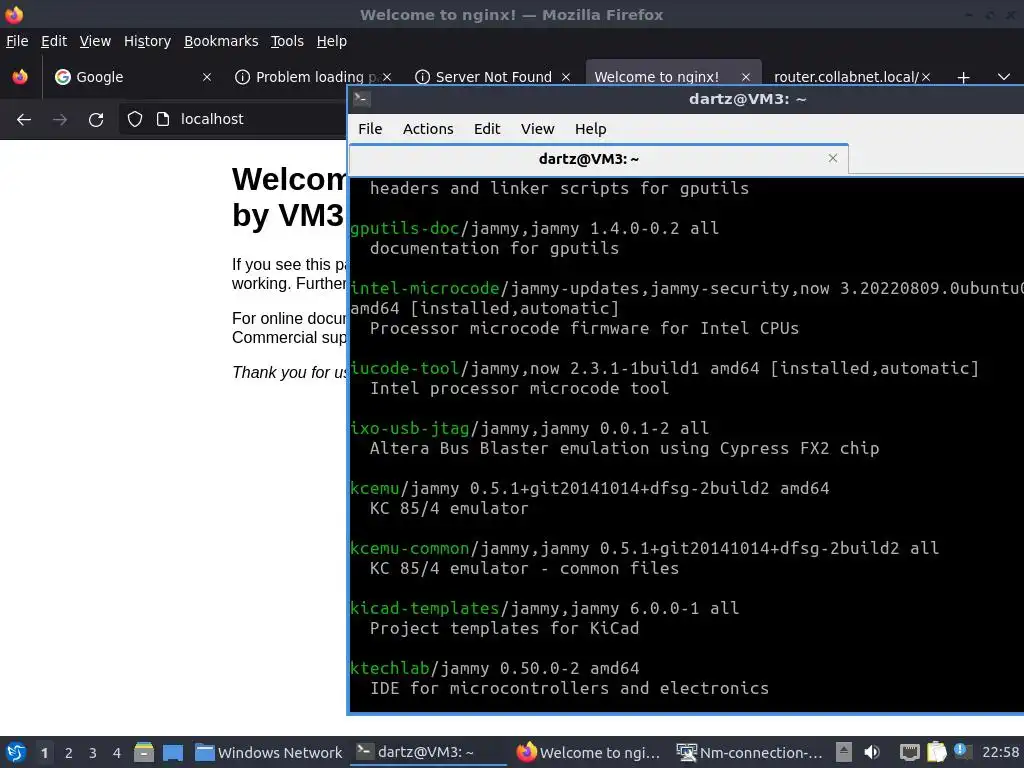1024x768 pixels.
Task: Close the Problem loading page tab
Action: point(387,77)
